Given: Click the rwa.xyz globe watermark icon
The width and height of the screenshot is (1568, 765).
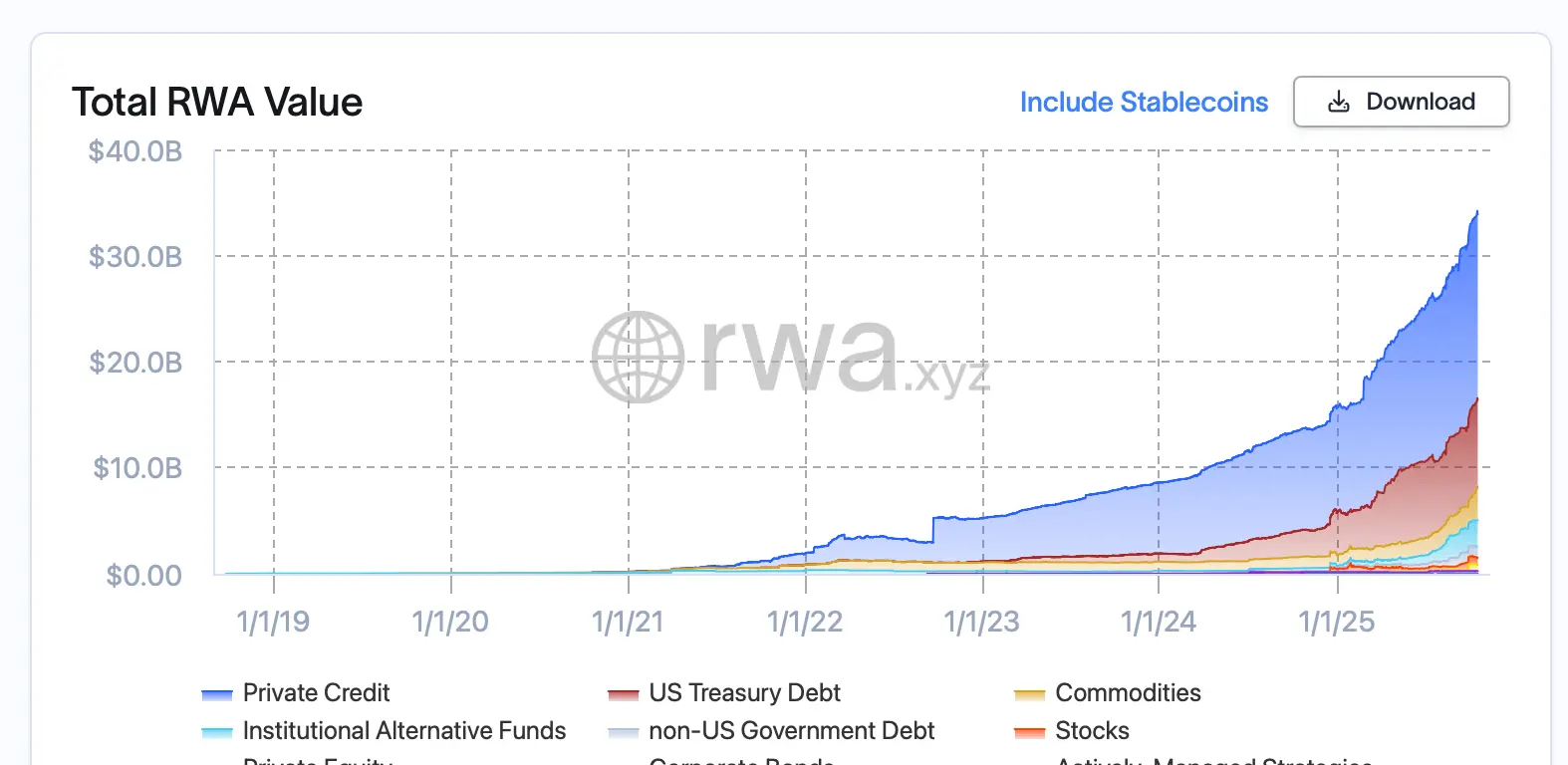Looking at the screenshot, I should click(638, 357).
